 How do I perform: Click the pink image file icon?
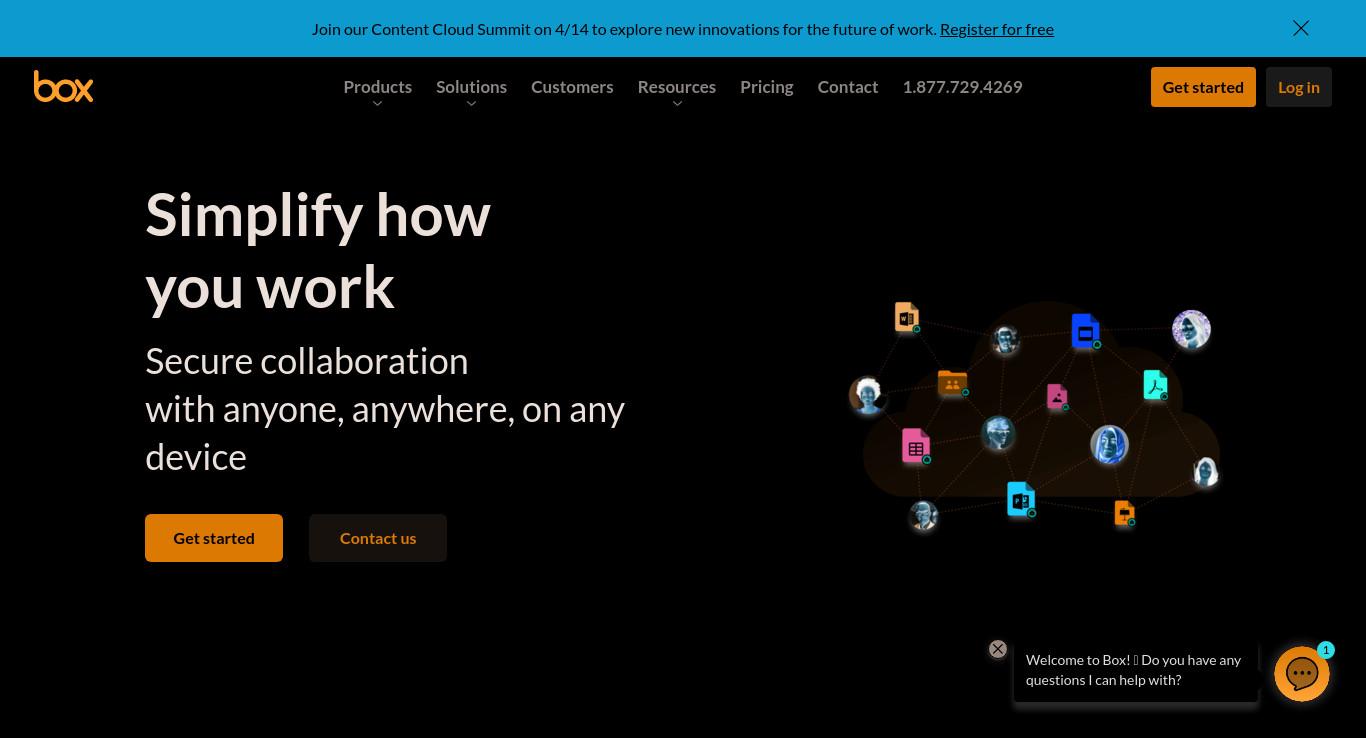coord(1057,397)
